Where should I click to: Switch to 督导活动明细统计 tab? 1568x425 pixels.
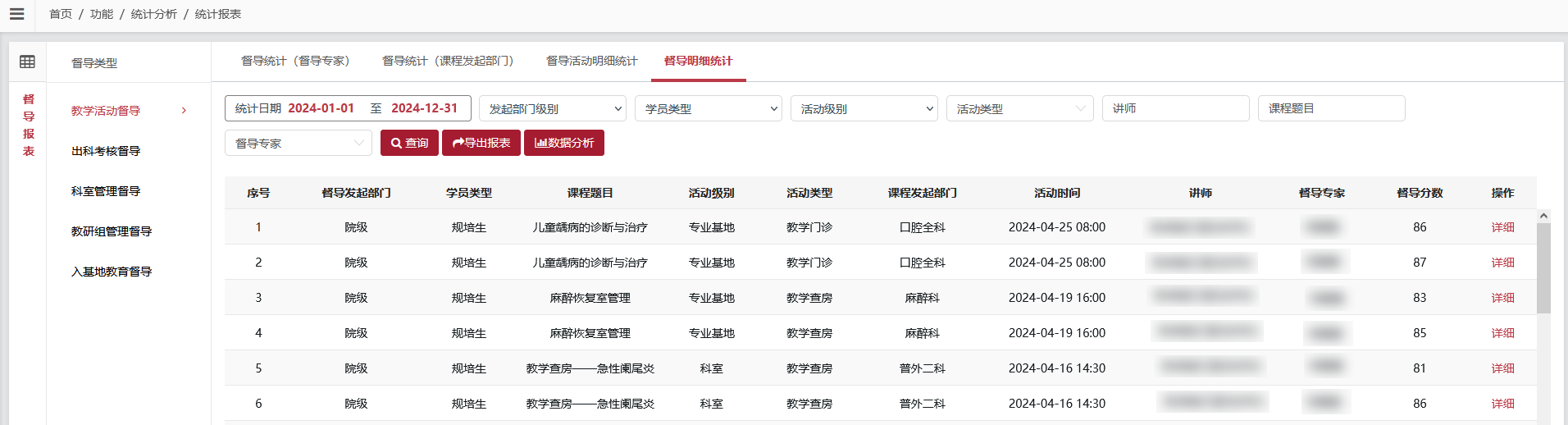tap(592, 61)
